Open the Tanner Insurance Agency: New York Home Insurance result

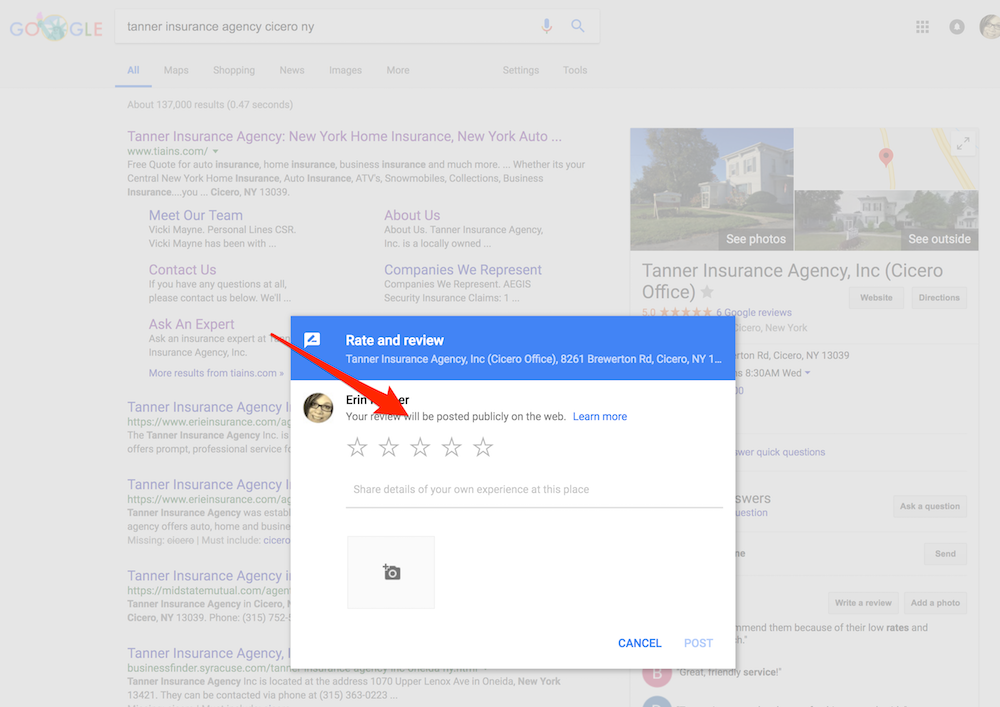click(x=344, y=136)
